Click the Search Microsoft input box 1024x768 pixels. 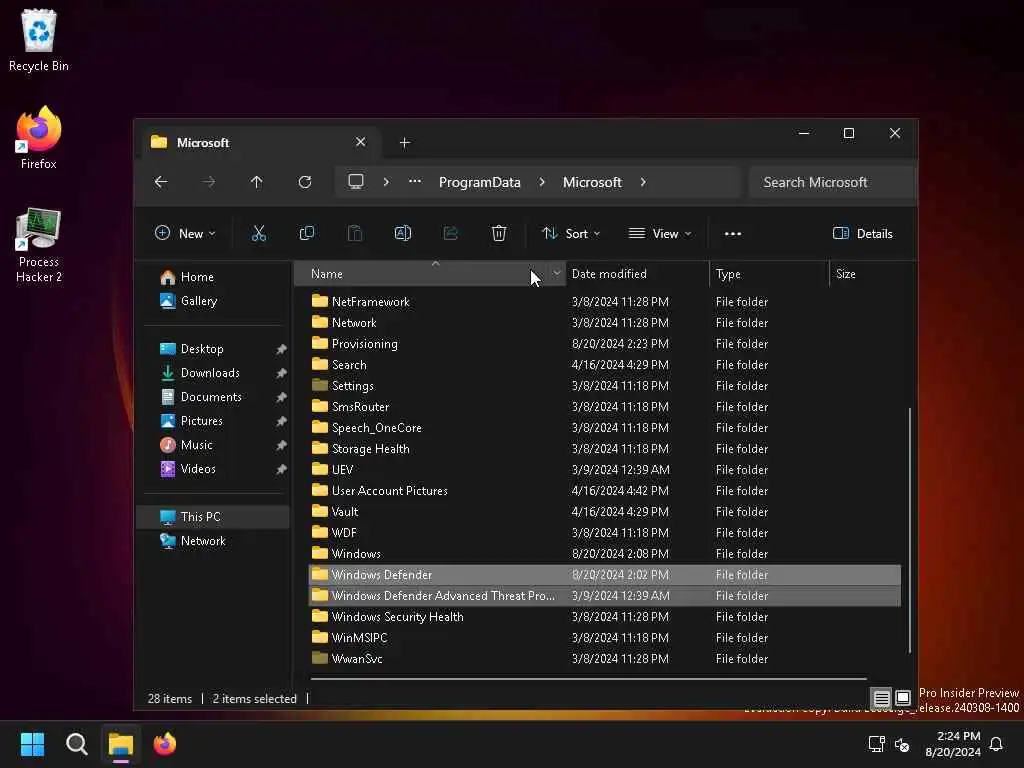tap(833, 182)
